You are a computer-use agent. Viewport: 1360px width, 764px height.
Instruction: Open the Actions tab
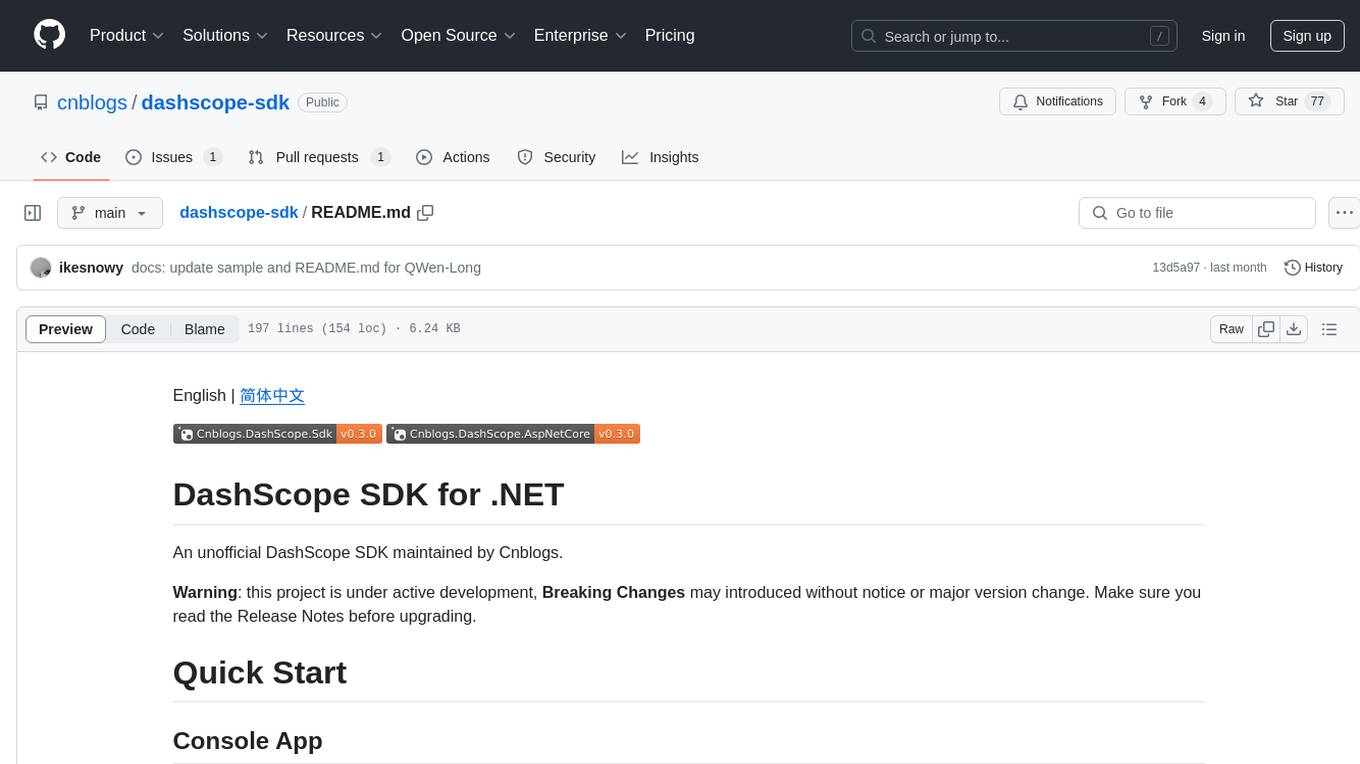452,157
